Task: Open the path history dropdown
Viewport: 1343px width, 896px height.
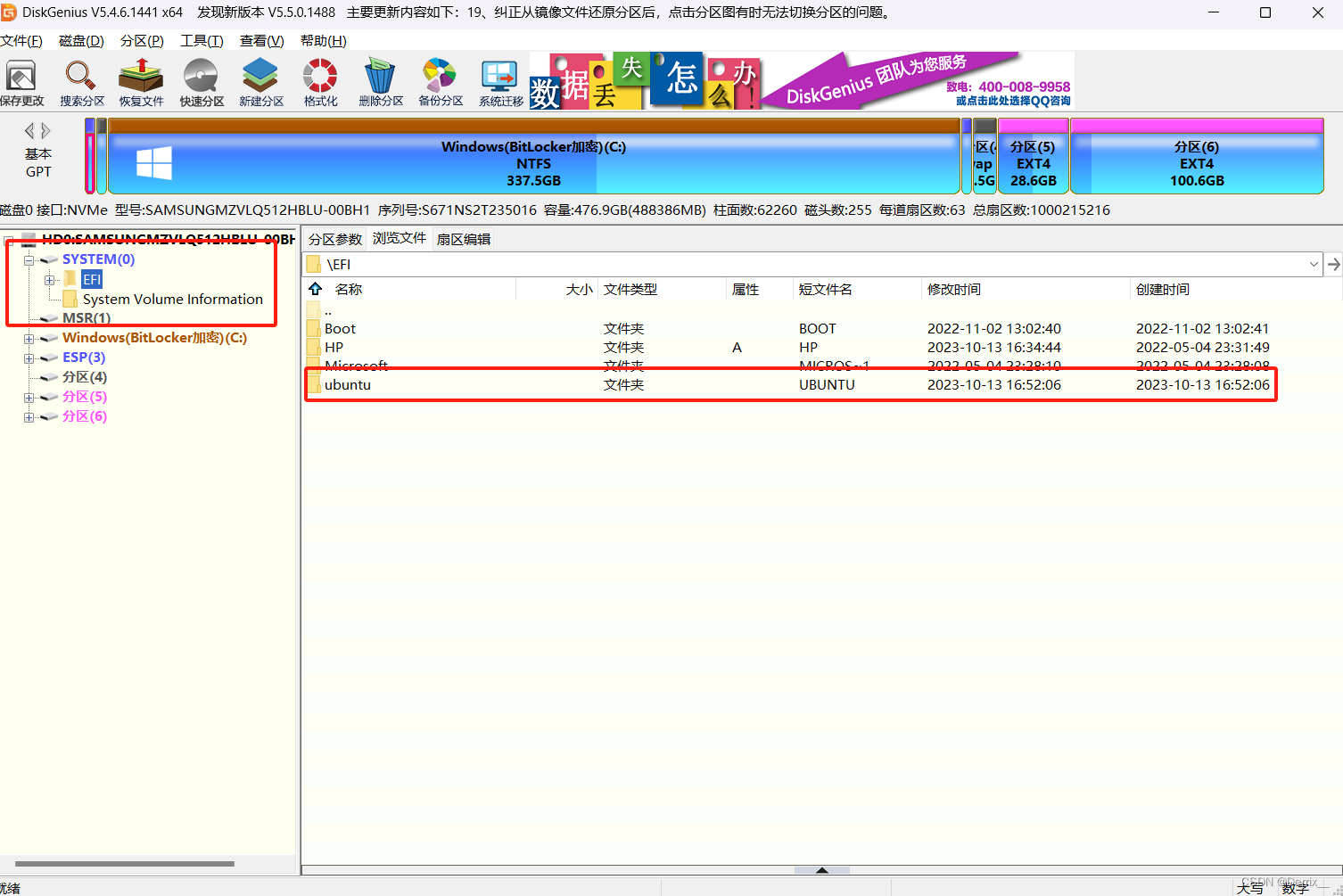Action: click(1314, 264)
